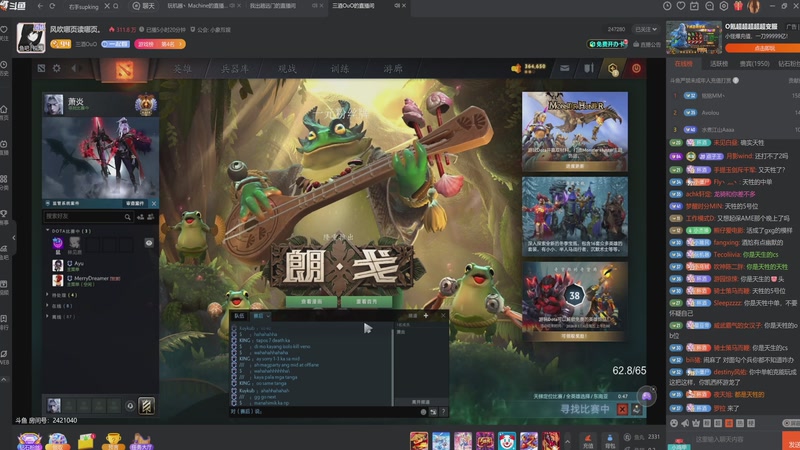Toggle the round switch beside the chat notice
The width and height of the screenshot is (800, 450).
736,80
